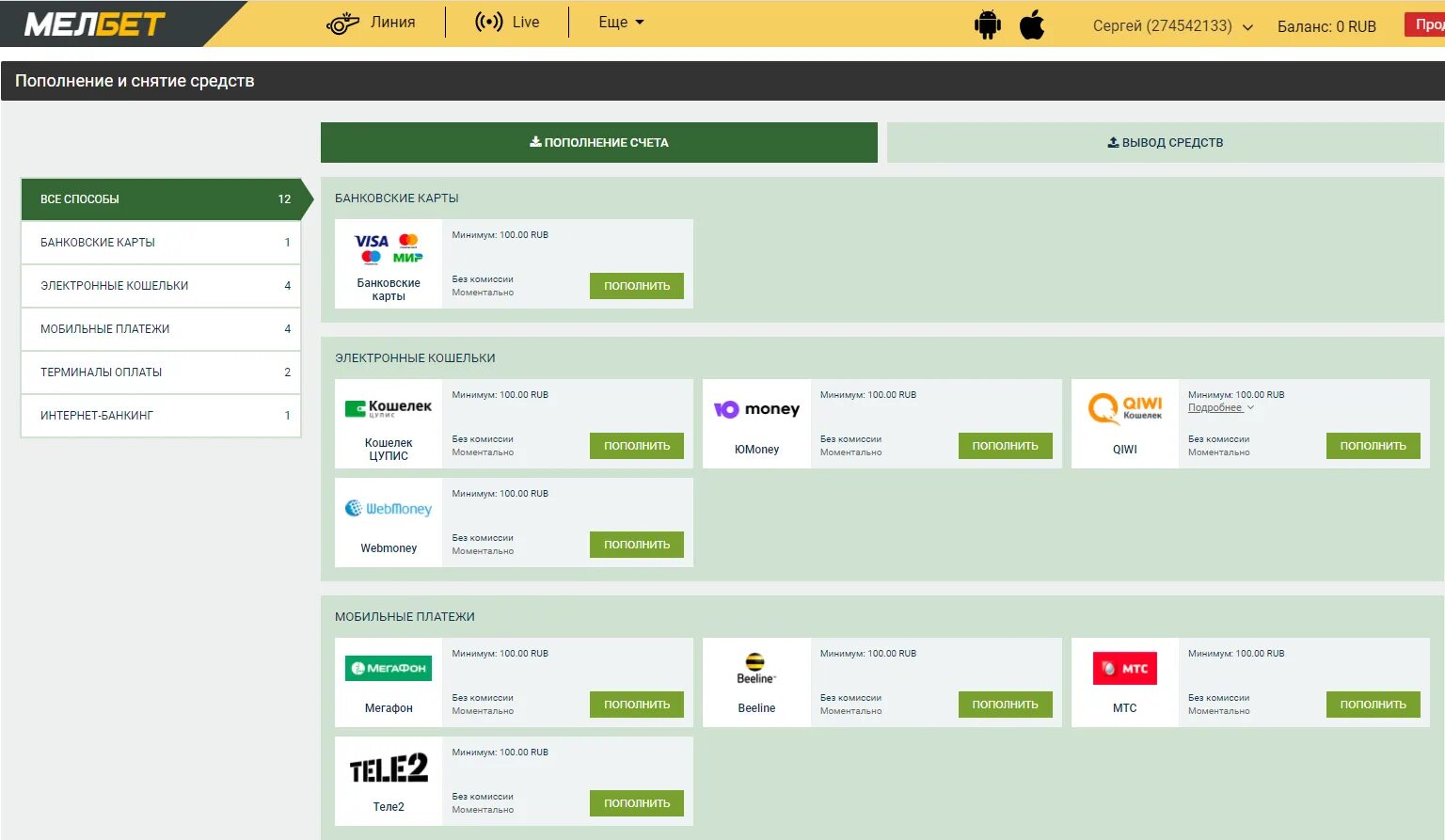1445x840 pixels.
Task: Click the Электронные кошельки section heading
Action: (415, 358)
